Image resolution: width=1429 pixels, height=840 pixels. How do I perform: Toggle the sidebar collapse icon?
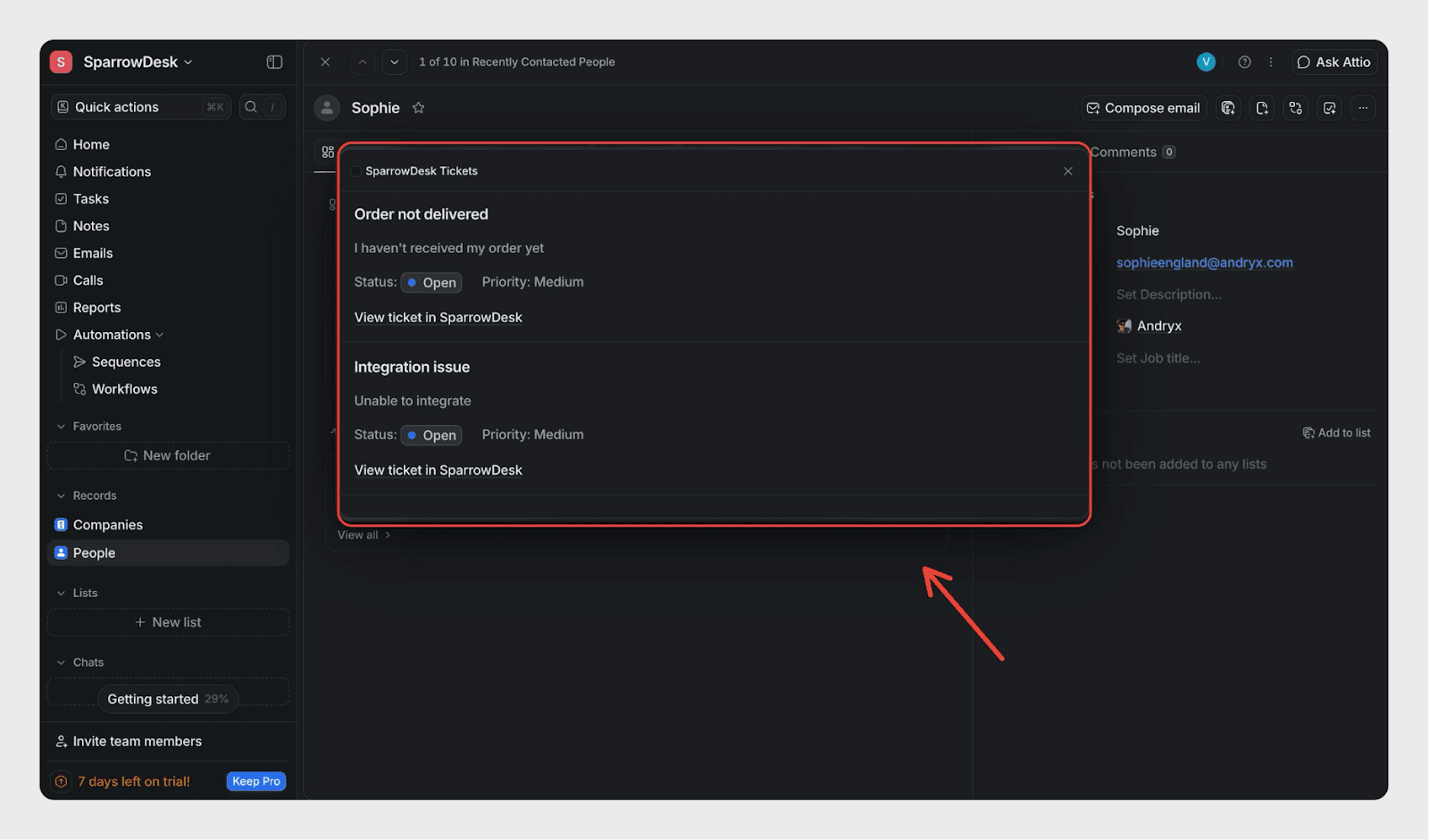[x=274, y=62]
